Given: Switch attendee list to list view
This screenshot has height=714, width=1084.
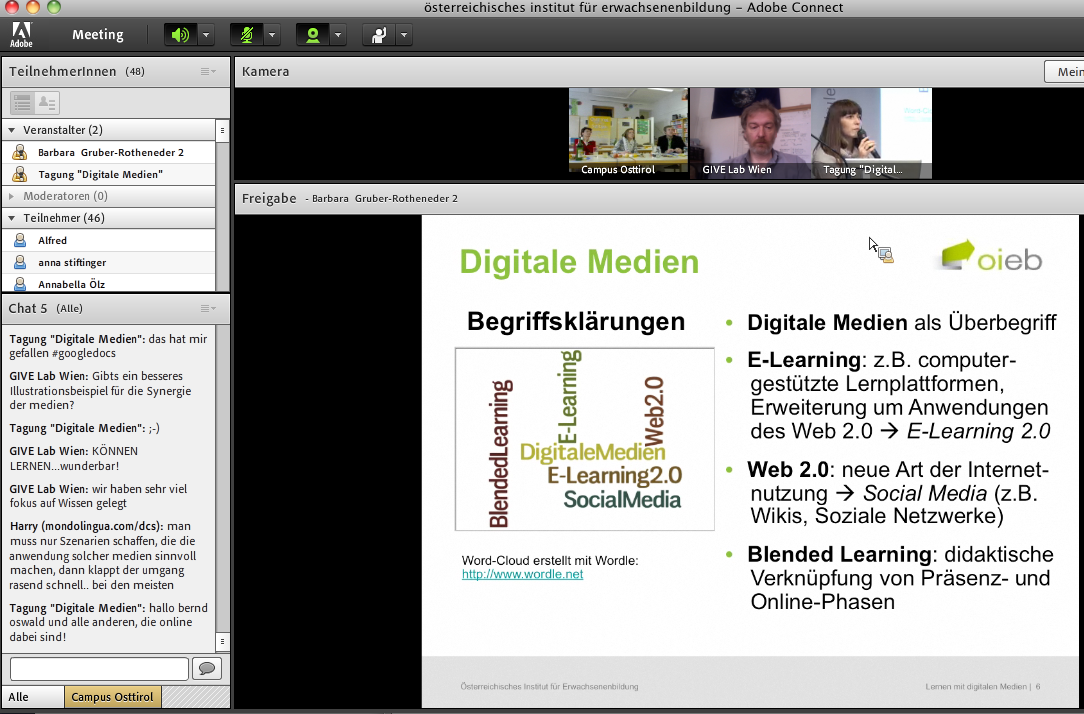Looking at the screenshot, I should tap(22, 102).
